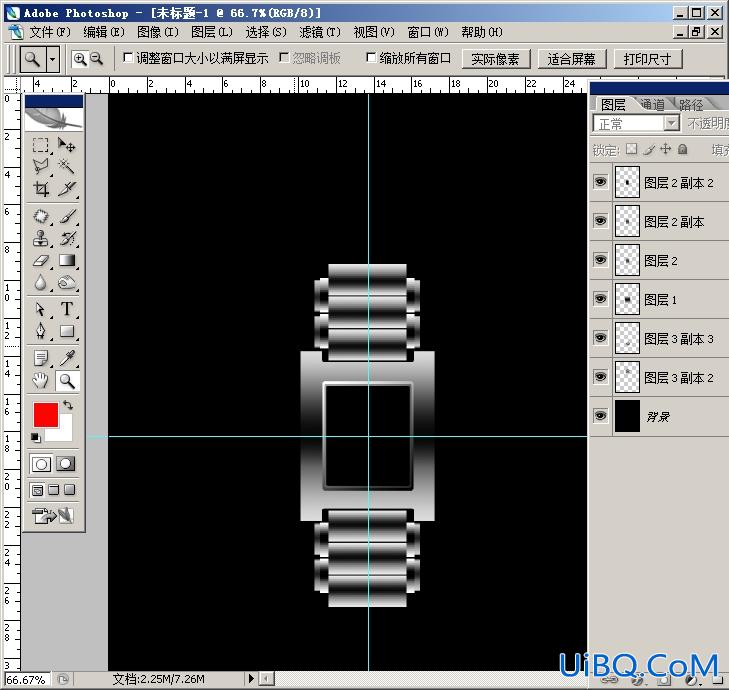Hide the 背景 layer
Screen dimensions: 729x690
601,415
